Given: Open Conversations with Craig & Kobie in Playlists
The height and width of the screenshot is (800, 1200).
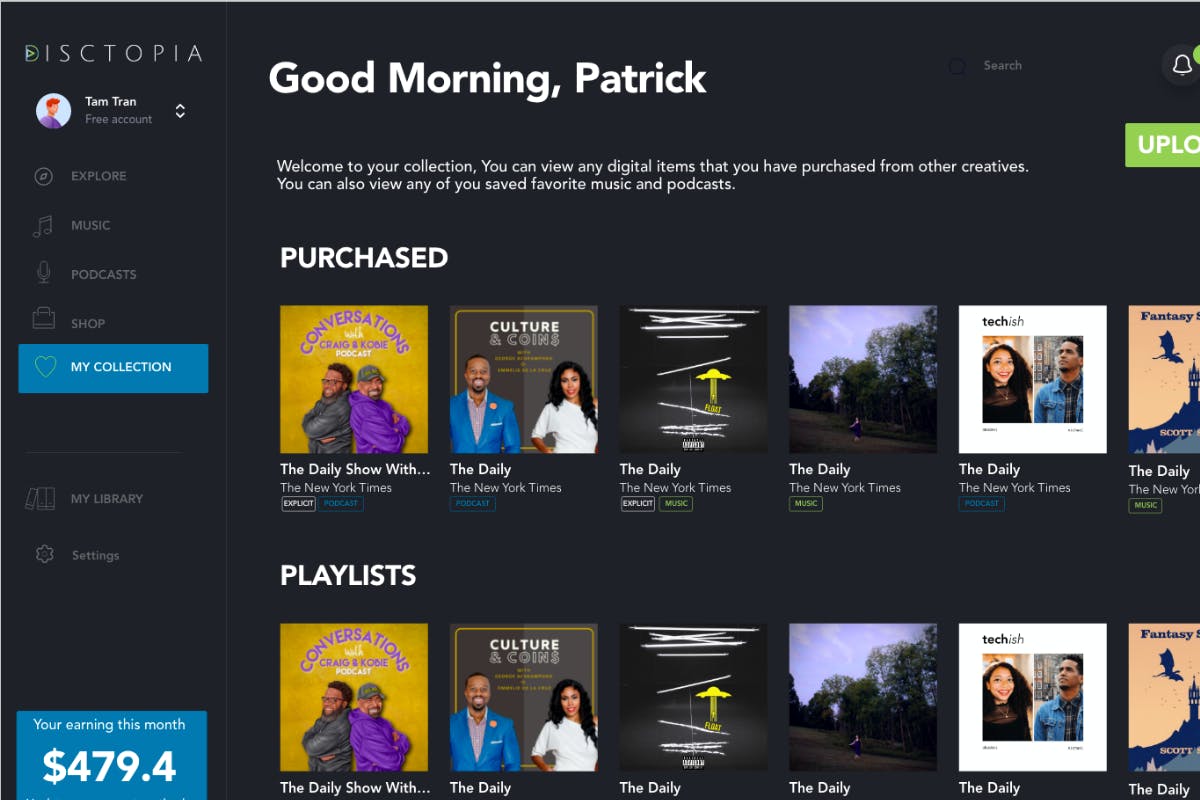Looking at the screenshot, I should [354, 697].
